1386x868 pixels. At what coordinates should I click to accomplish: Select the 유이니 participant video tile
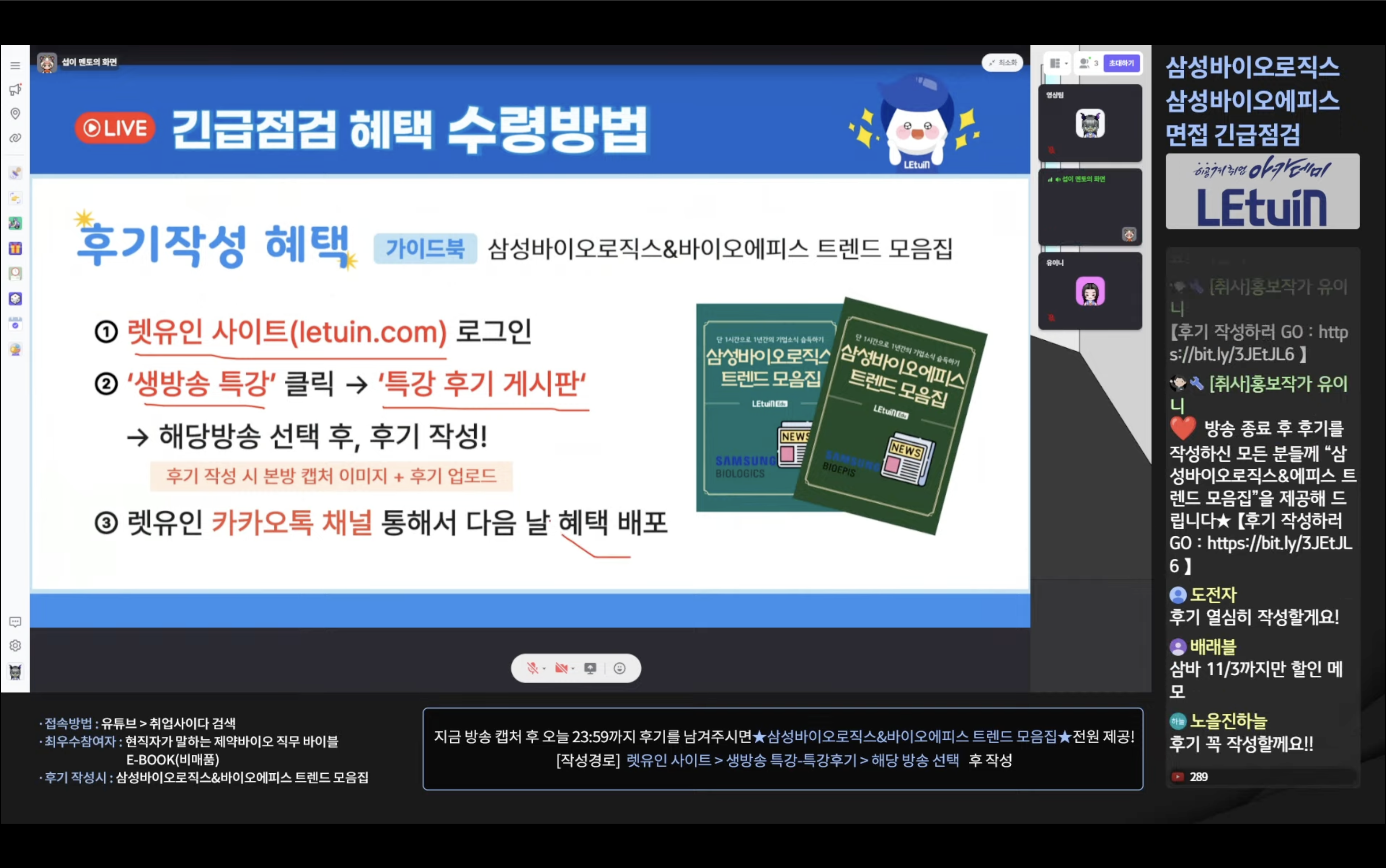pos(1090,291)
